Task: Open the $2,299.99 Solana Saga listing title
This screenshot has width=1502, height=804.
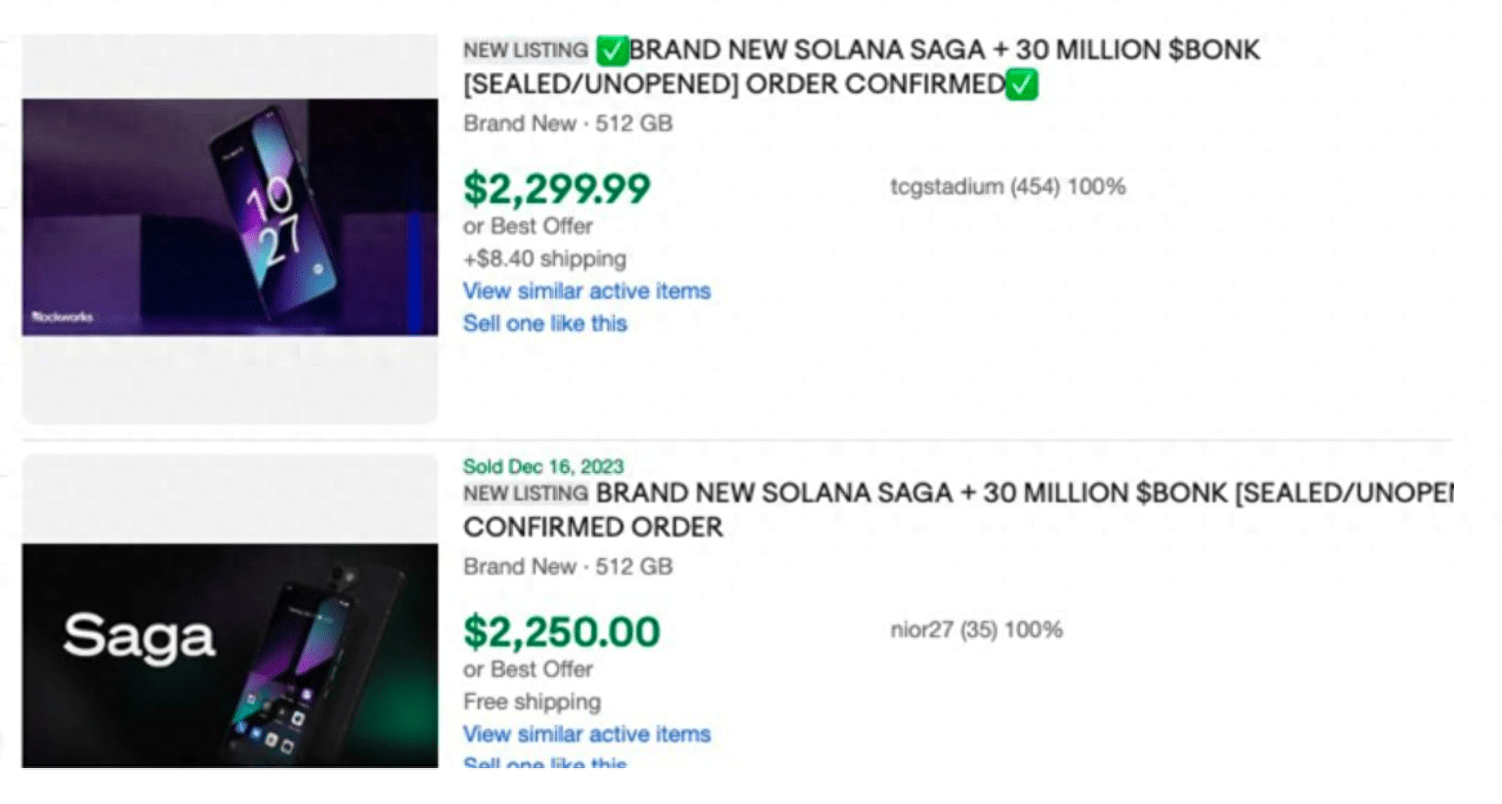Action: coord(860,67)
